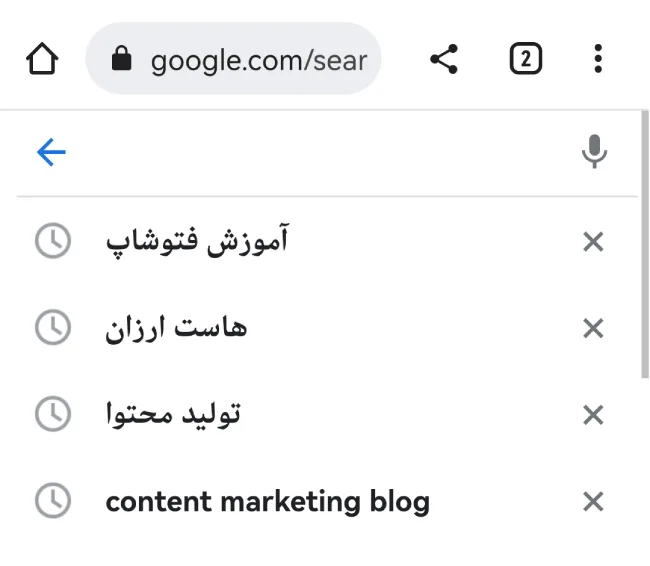This screenshot has height=566, width=650.
Task: Open the three-dot browser menu
Action: click(x=598, y=58)
